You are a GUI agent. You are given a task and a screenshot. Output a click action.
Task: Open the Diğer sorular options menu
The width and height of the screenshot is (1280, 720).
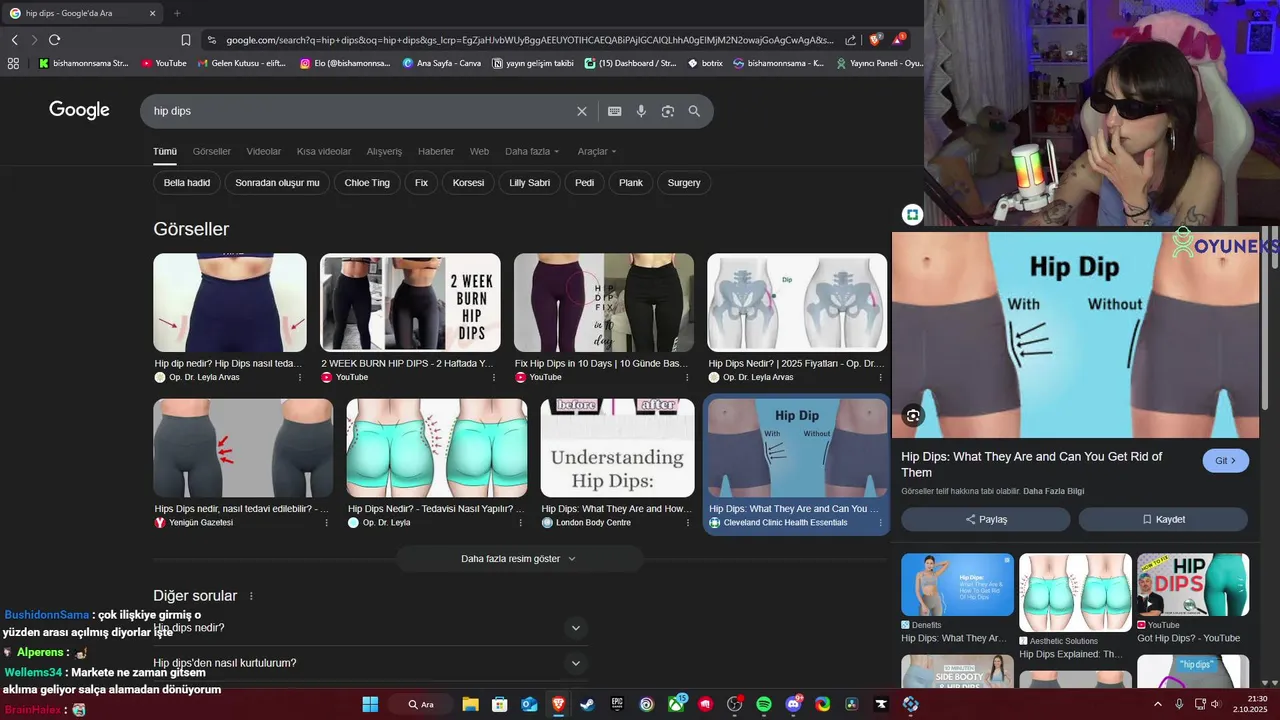[x=251, y=596]
